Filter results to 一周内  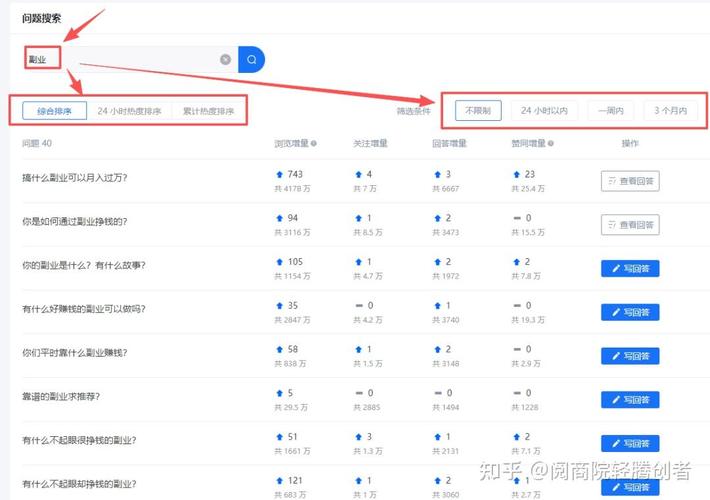[611, 110]
